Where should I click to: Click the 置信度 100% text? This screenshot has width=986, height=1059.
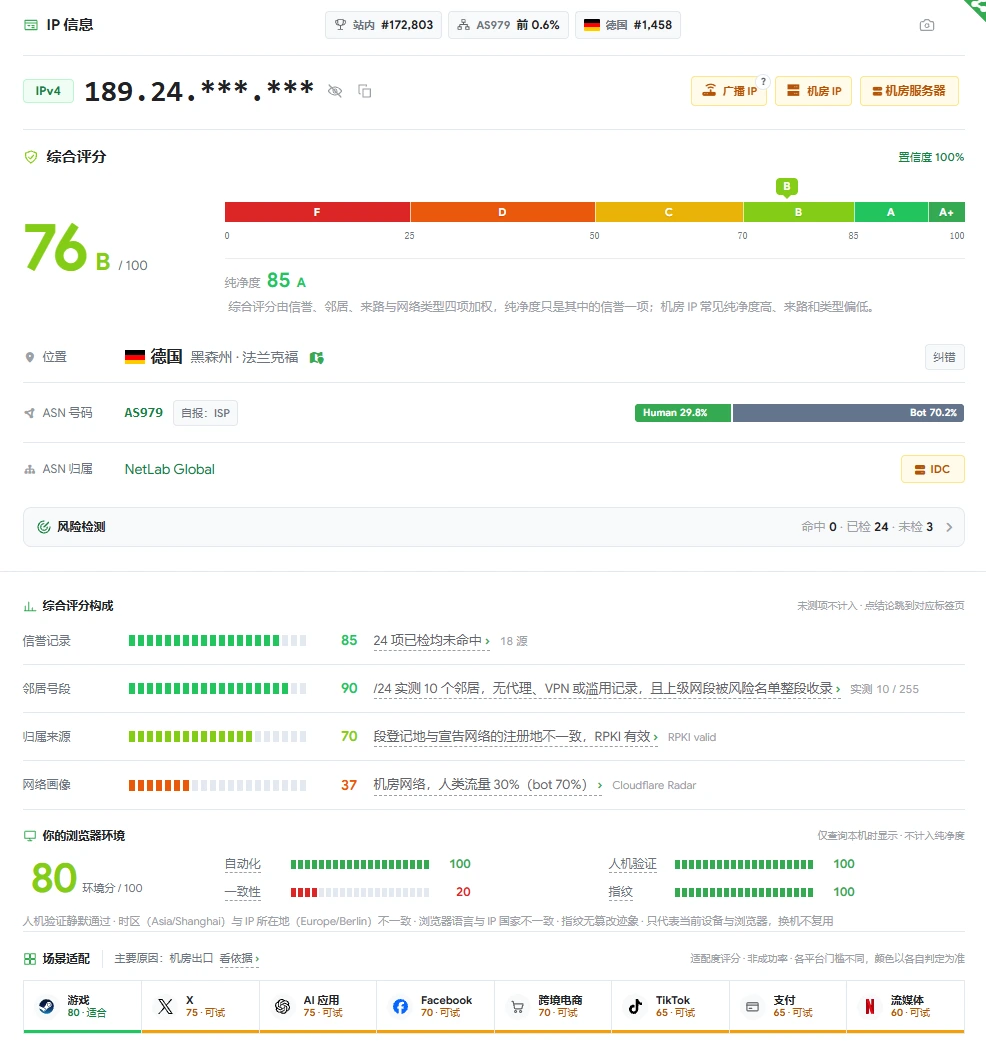931,157
